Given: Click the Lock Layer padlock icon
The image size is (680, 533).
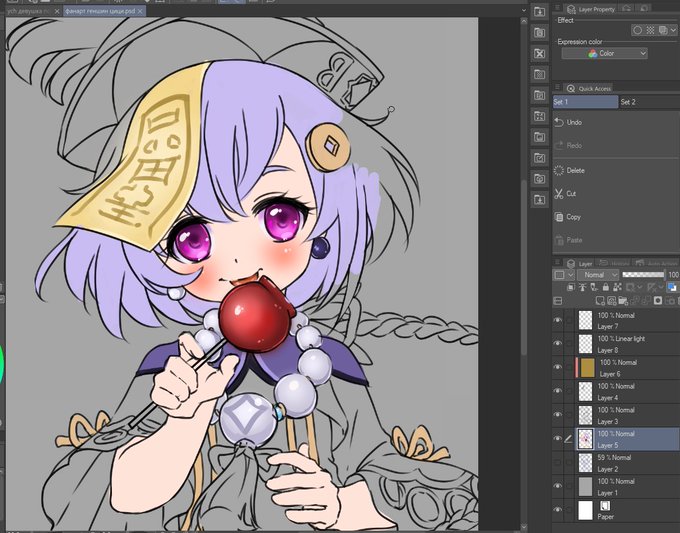Looking at the screenshot, I should click(x=606, y=287).
